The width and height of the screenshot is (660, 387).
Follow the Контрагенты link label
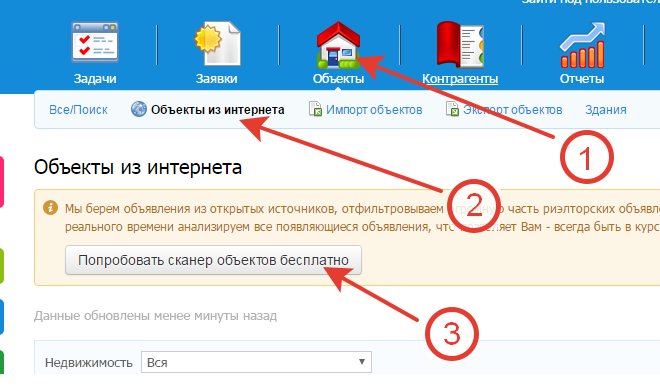pyautogui.click(x=460, y=79)
